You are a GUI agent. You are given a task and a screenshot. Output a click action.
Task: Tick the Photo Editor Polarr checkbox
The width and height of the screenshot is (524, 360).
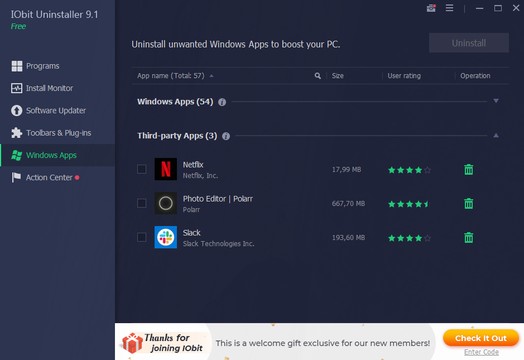(x=142, y=203)
